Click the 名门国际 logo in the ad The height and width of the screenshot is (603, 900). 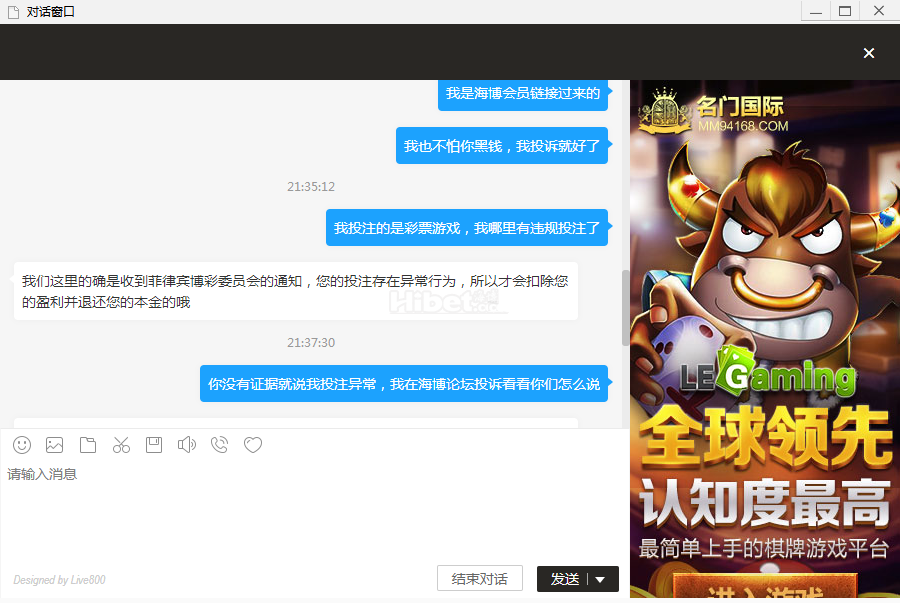click(x=714, y=112)
